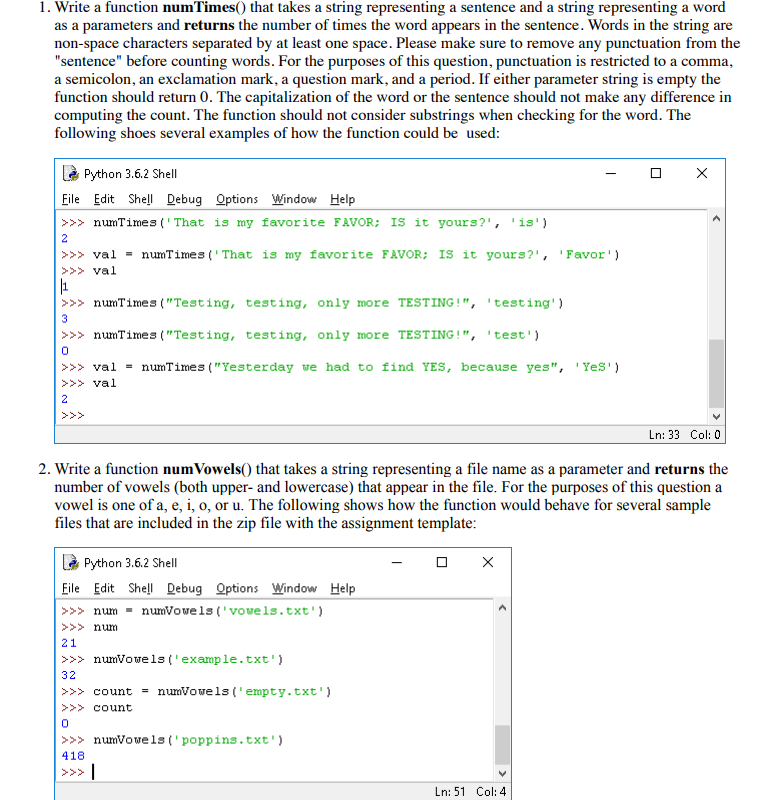
Task: Click first shell title 'Python 3.6.2 Shell'
Action: 130,174
